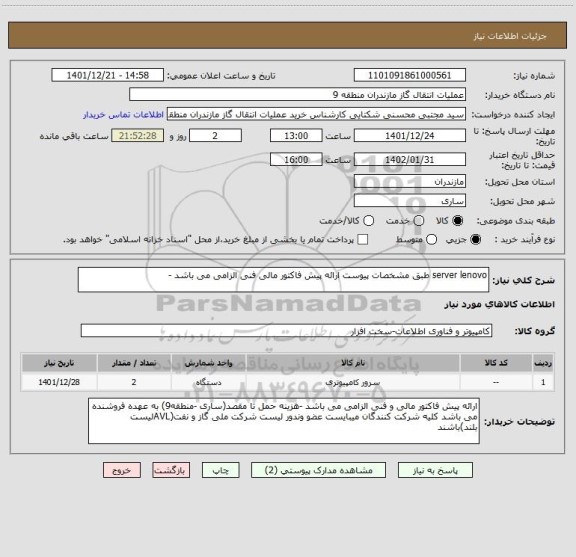Select the کالا/خدمت radio button
576x557 pixels.
coord(368,221)
